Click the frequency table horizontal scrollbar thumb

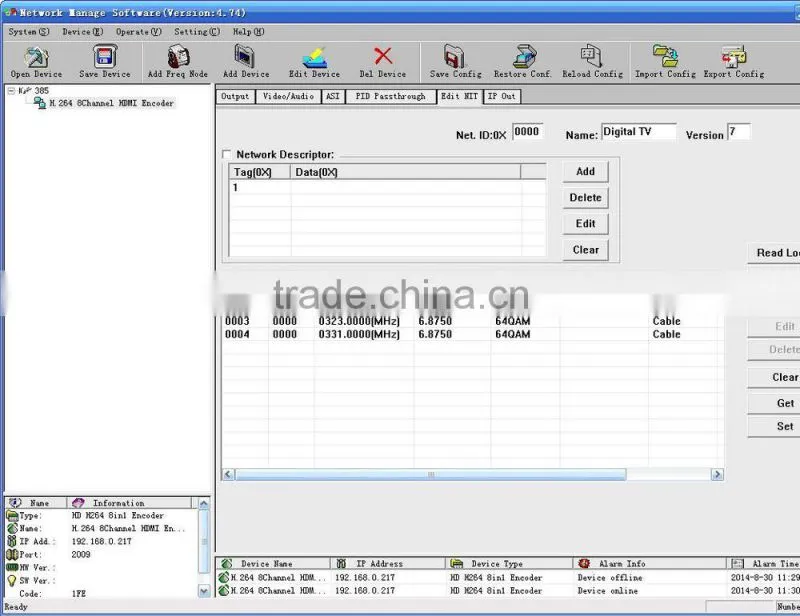(431, 475)
